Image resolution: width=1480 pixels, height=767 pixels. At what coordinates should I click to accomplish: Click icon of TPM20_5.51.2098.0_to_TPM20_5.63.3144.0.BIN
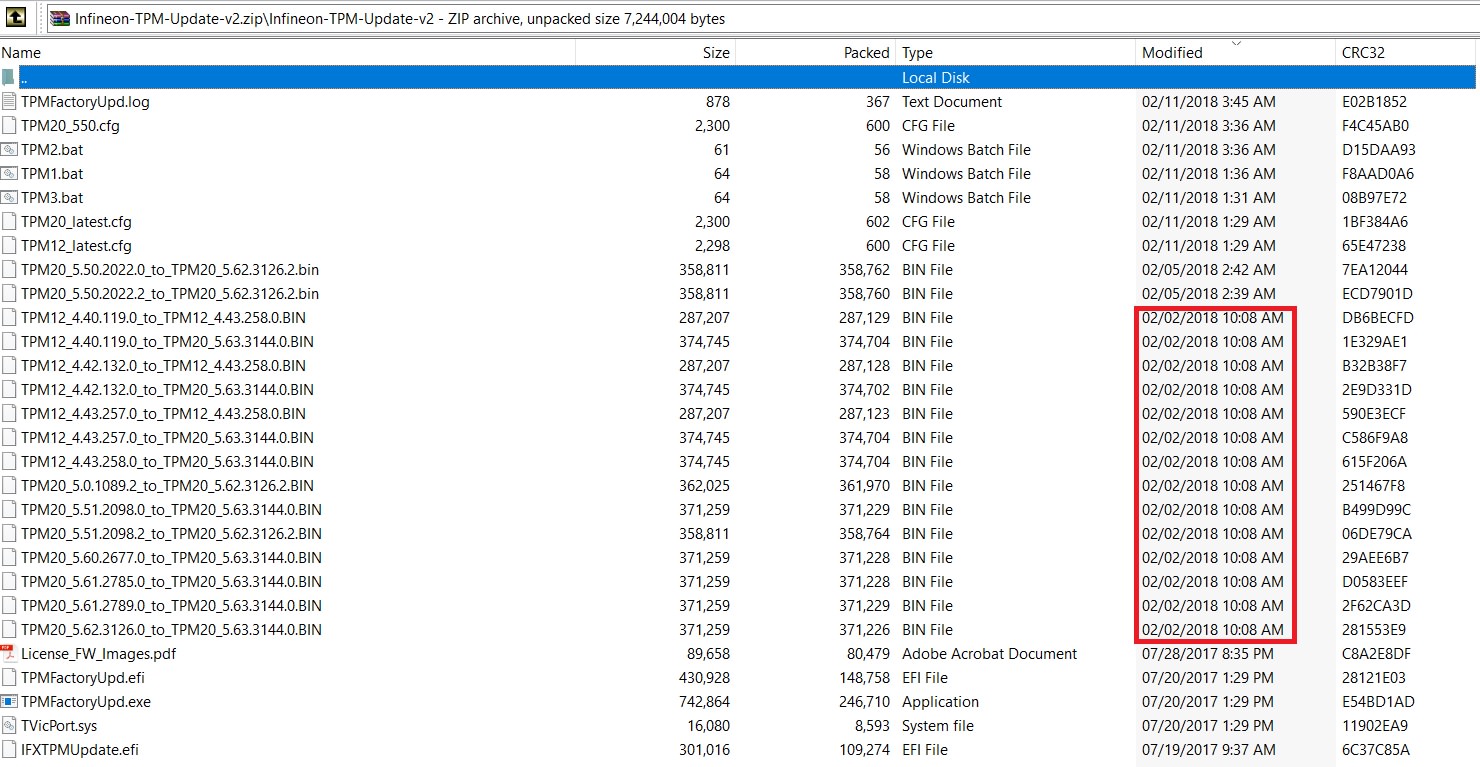click(x=9, y=510)
